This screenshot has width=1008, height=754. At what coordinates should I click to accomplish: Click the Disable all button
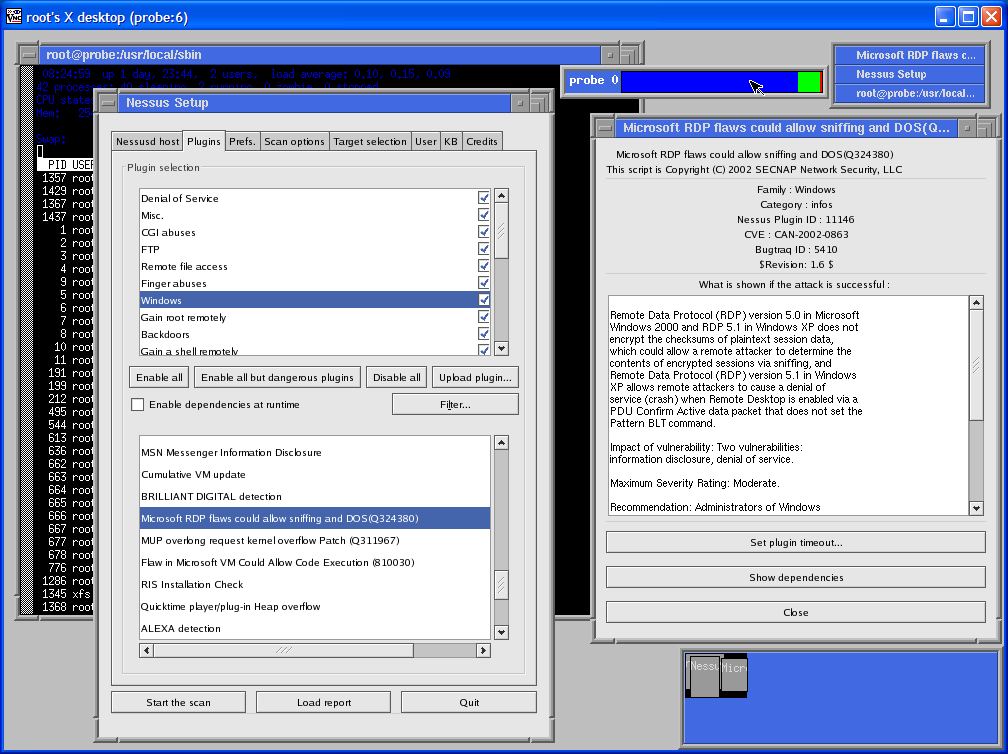tap(397, 377)
